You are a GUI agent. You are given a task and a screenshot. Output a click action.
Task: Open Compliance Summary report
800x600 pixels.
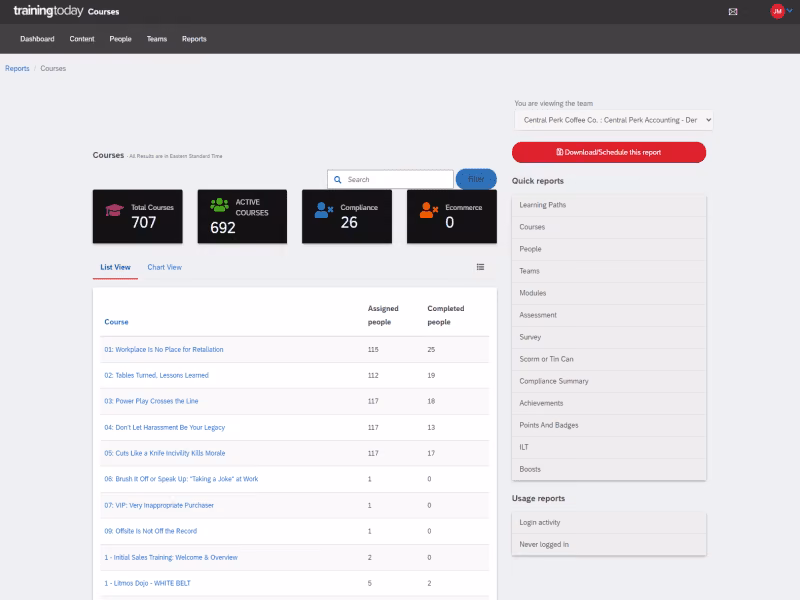click(x=609, y=381)
